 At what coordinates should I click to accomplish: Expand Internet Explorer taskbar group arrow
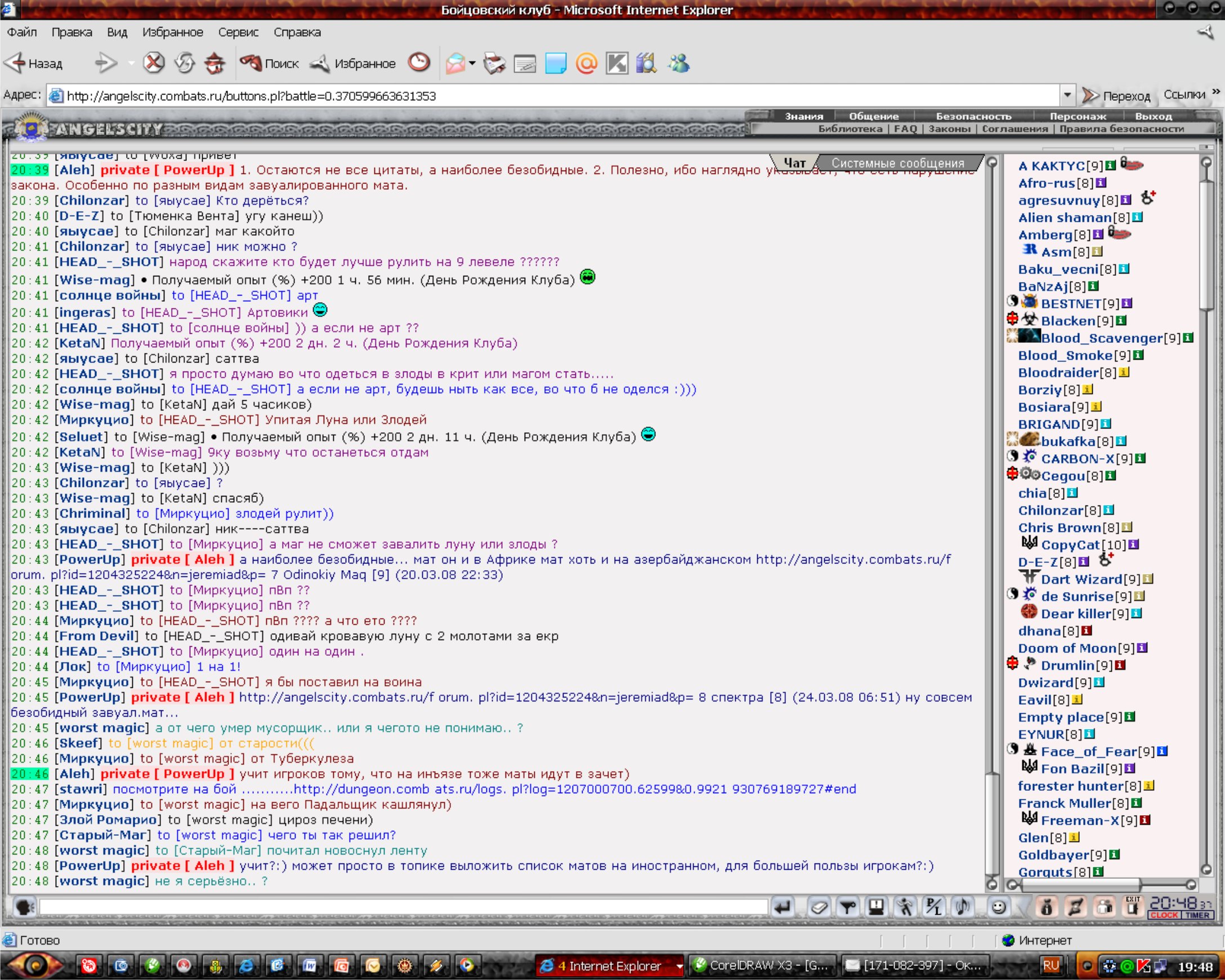678,966
